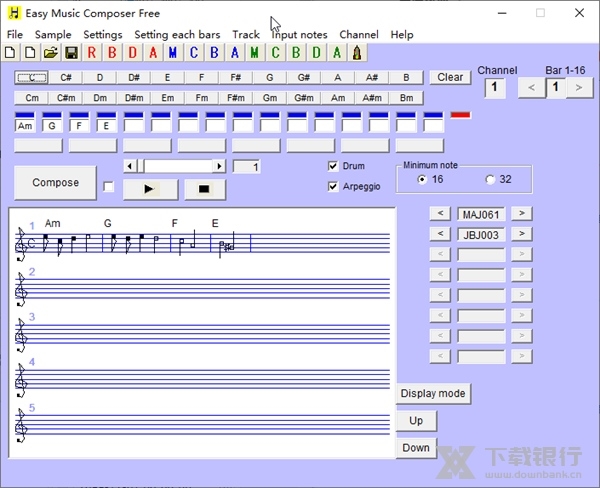
Task: Open the Channel menu
Action: (x=359, y=34)
